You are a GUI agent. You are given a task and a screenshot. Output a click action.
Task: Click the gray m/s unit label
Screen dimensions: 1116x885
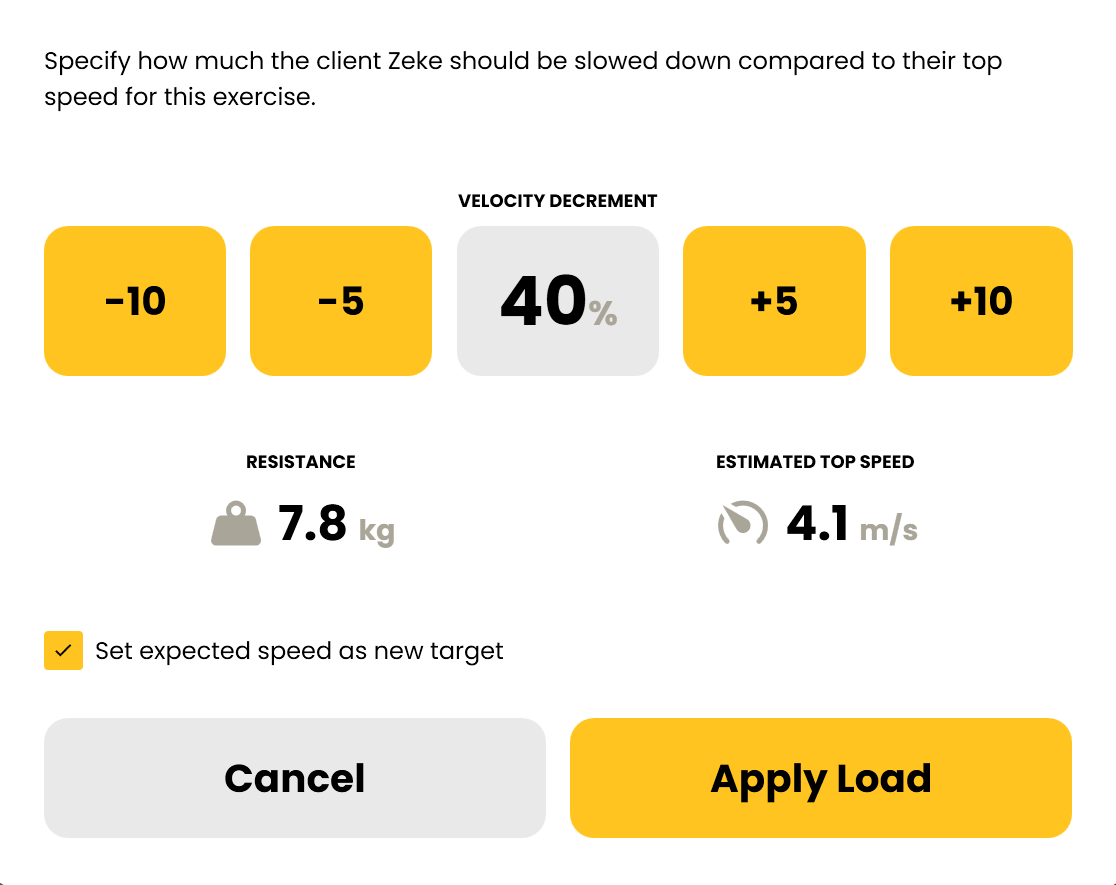pos(889,530)
